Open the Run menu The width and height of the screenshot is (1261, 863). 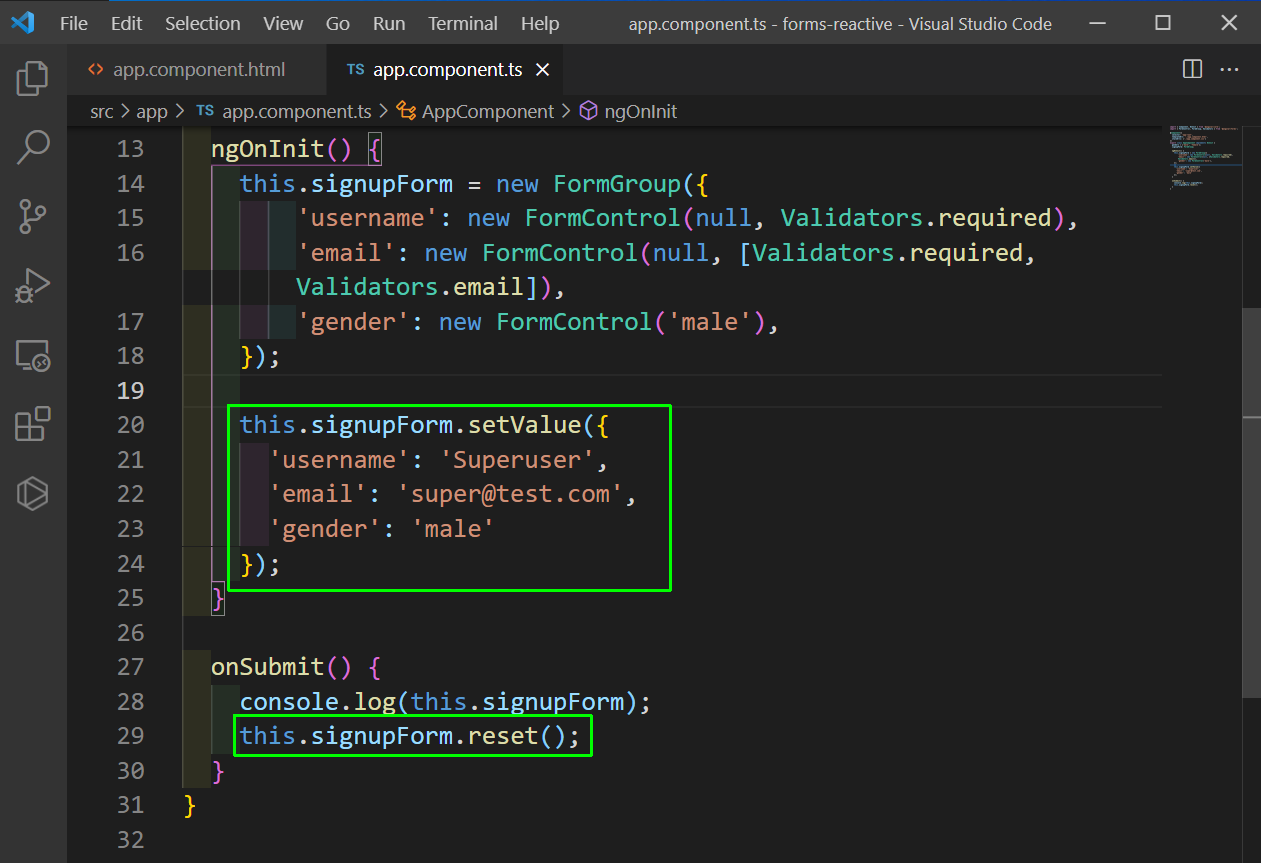tap(389, 23)
